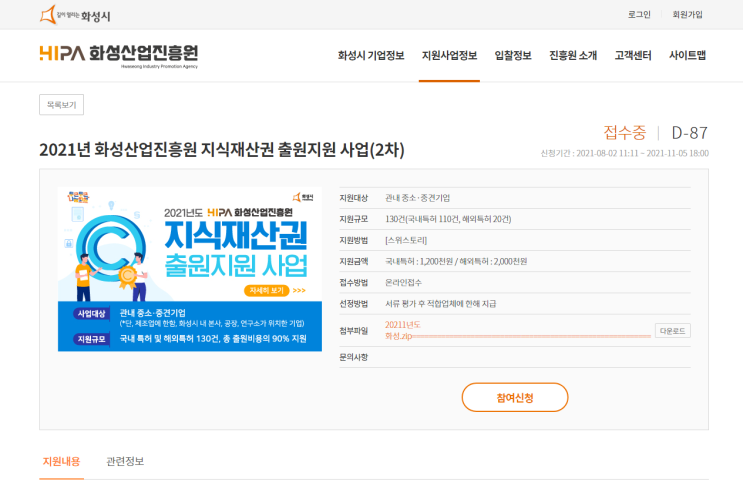The width and height of the screenshot is (743, 496).
Task: Click the 서류 평가 후 적합업체 text
Action: point(441,304)
